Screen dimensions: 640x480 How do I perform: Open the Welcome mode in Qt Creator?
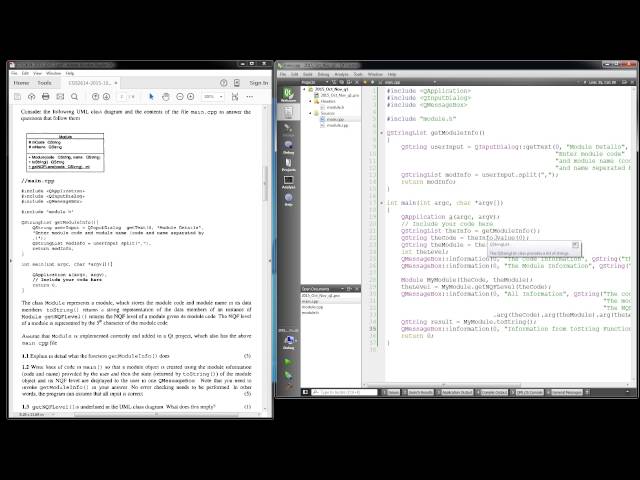(x=288, y=95)
